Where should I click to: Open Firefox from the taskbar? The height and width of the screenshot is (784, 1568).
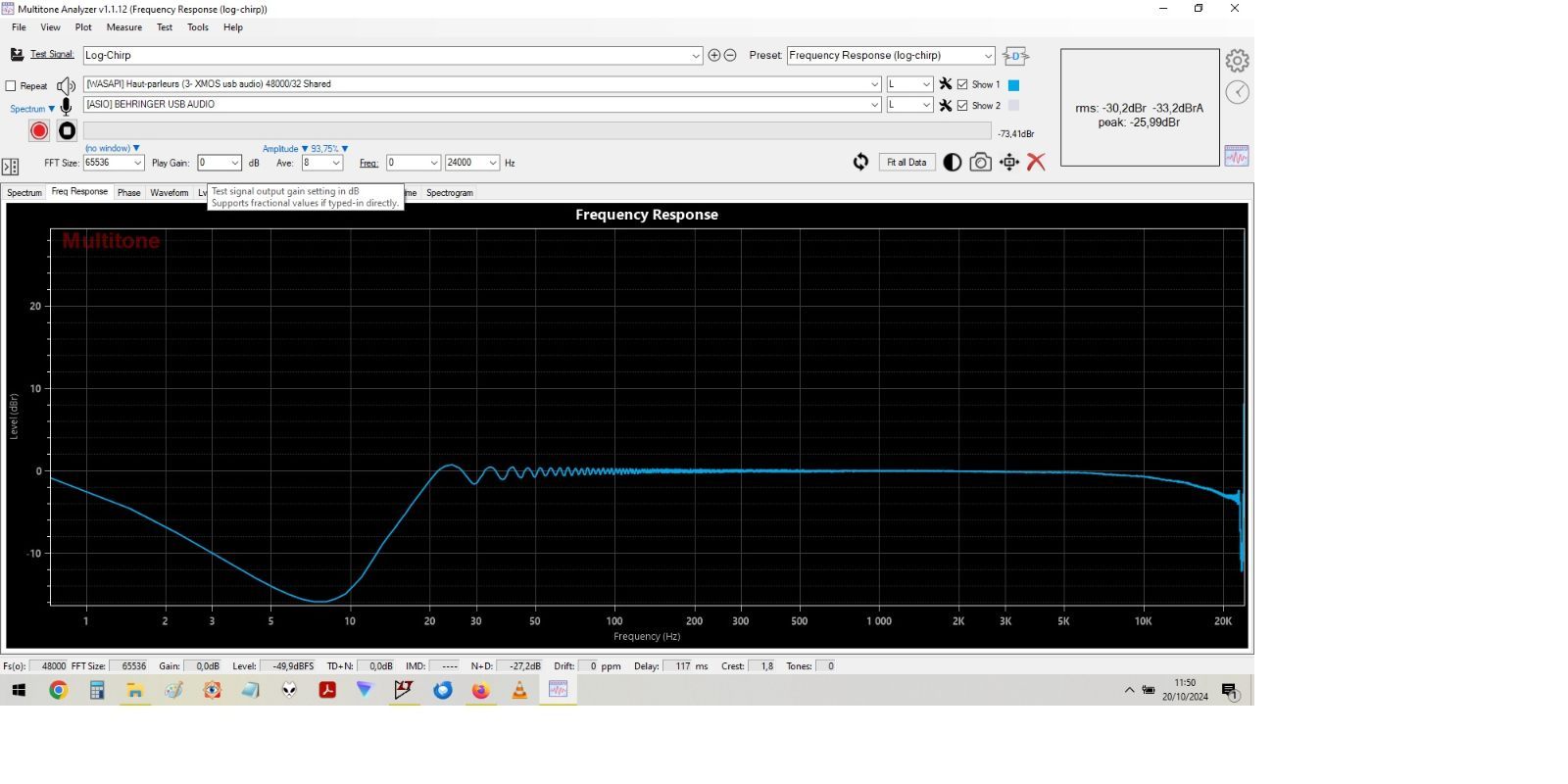(480, 690)
